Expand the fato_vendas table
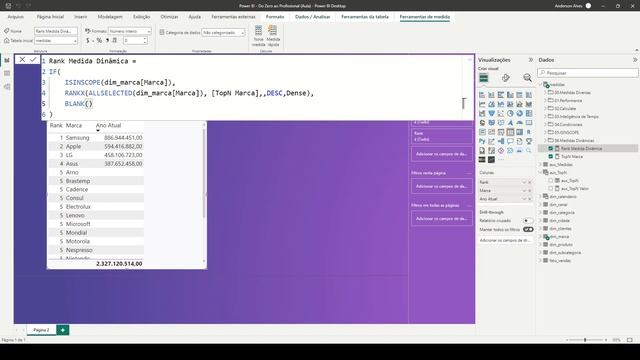The width and height of the screenshot is (640, 360). (540, 260)
